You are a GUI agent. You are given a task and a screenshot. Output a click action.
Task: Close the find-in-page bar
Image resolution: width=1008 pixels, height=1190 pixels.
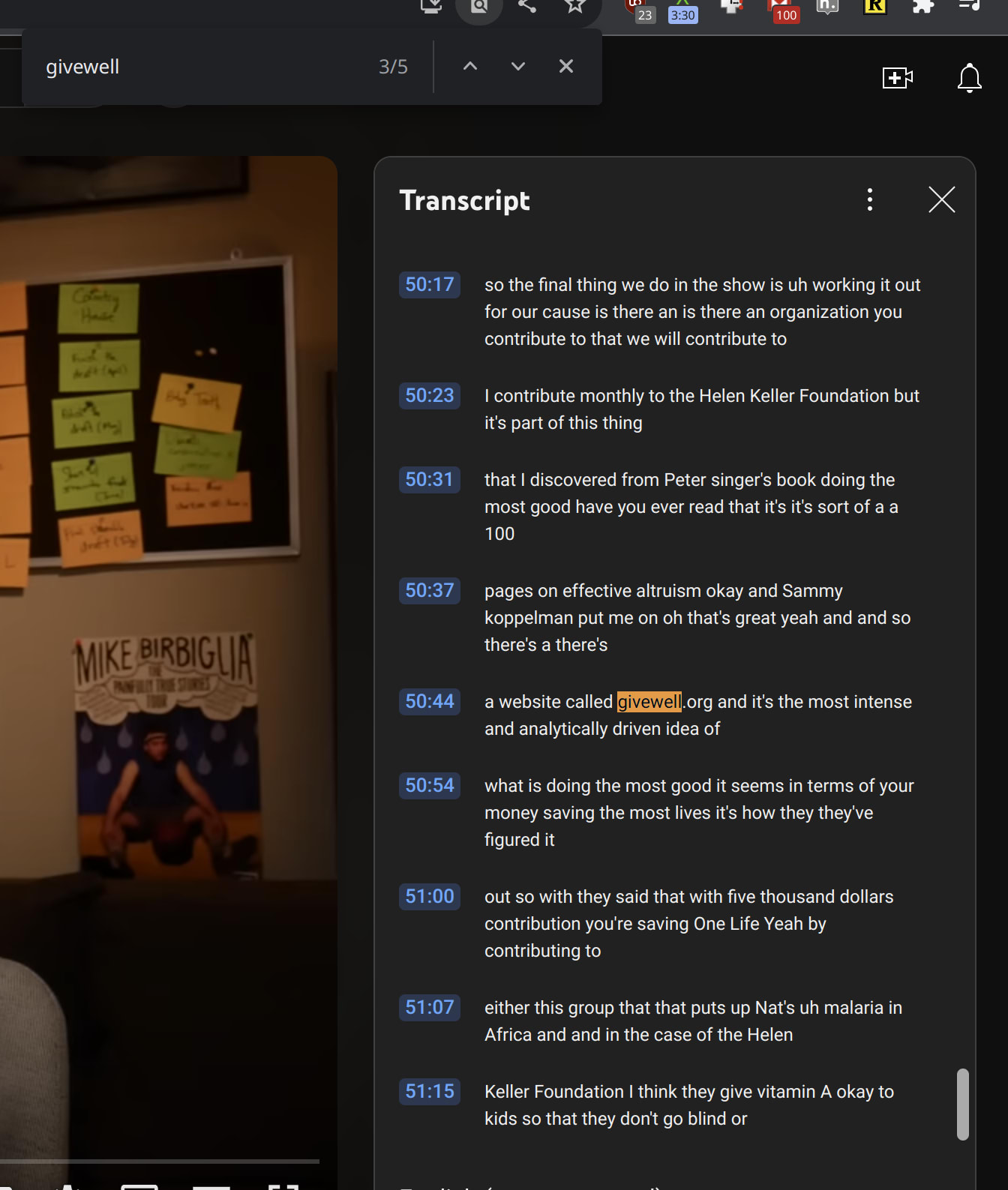[566, 67]
